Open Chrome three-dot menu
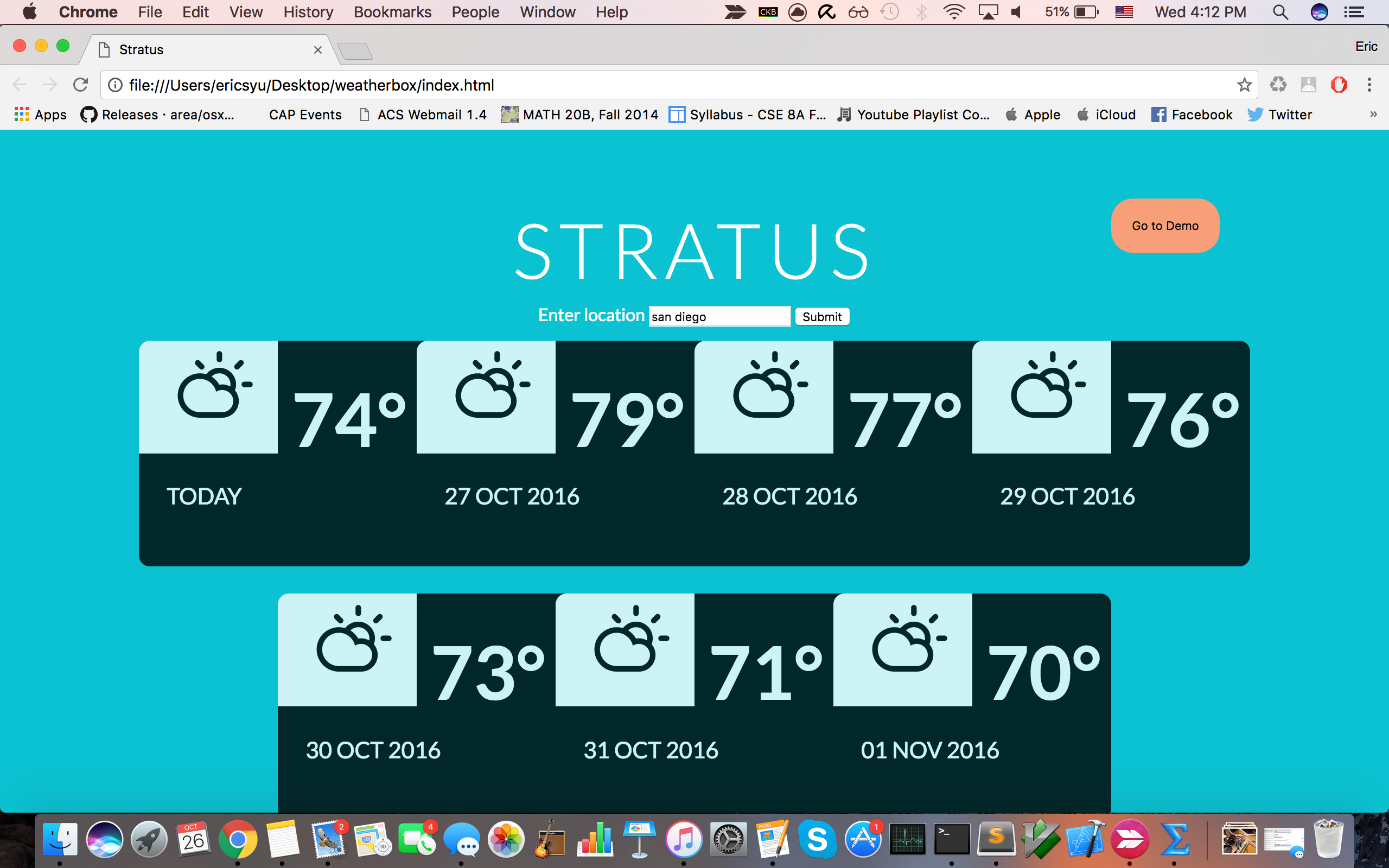The image size is (1389, 868). (1369, 85)
